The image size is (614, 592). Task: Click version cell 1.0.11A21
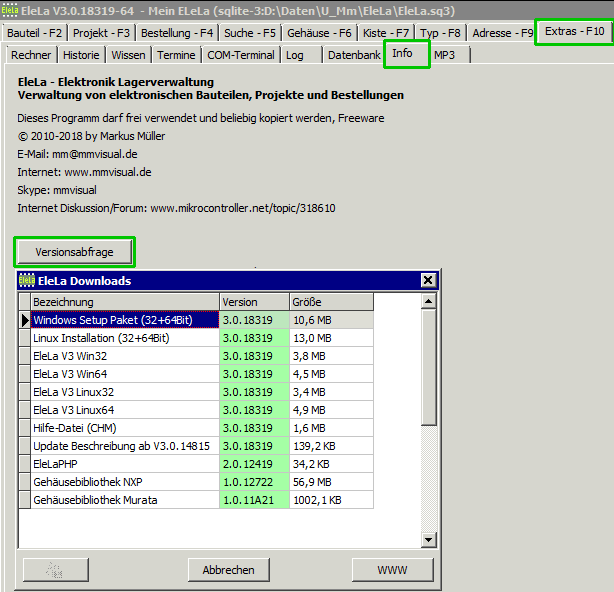coord(255,500)
